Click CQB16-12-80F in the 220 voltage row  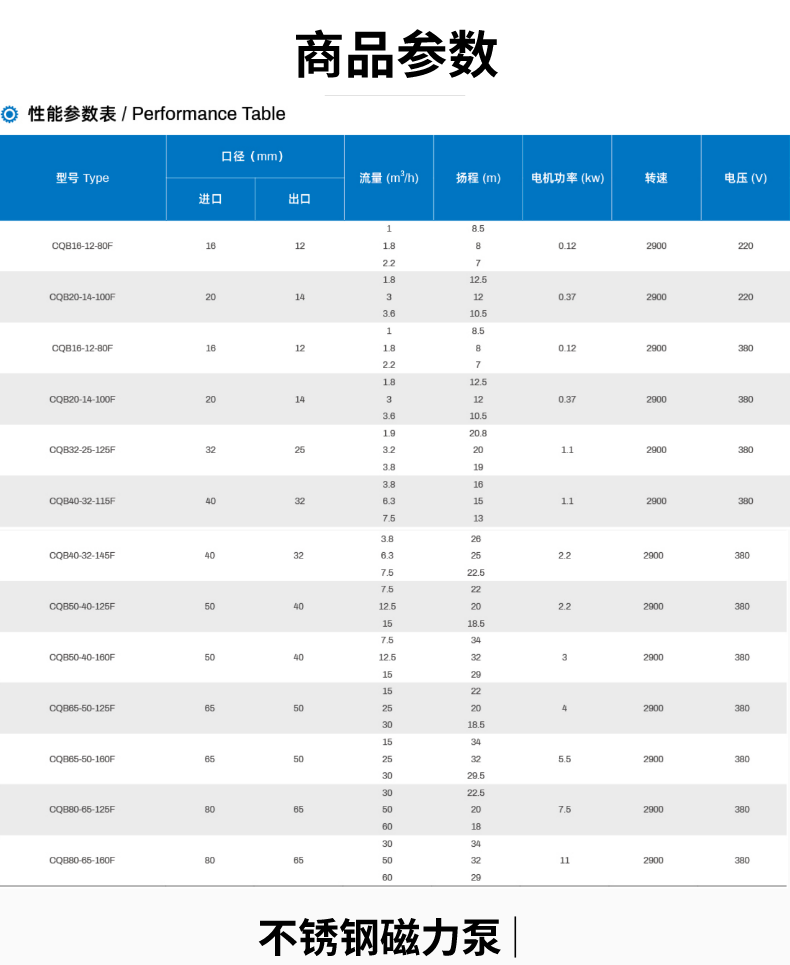[82, 246]
